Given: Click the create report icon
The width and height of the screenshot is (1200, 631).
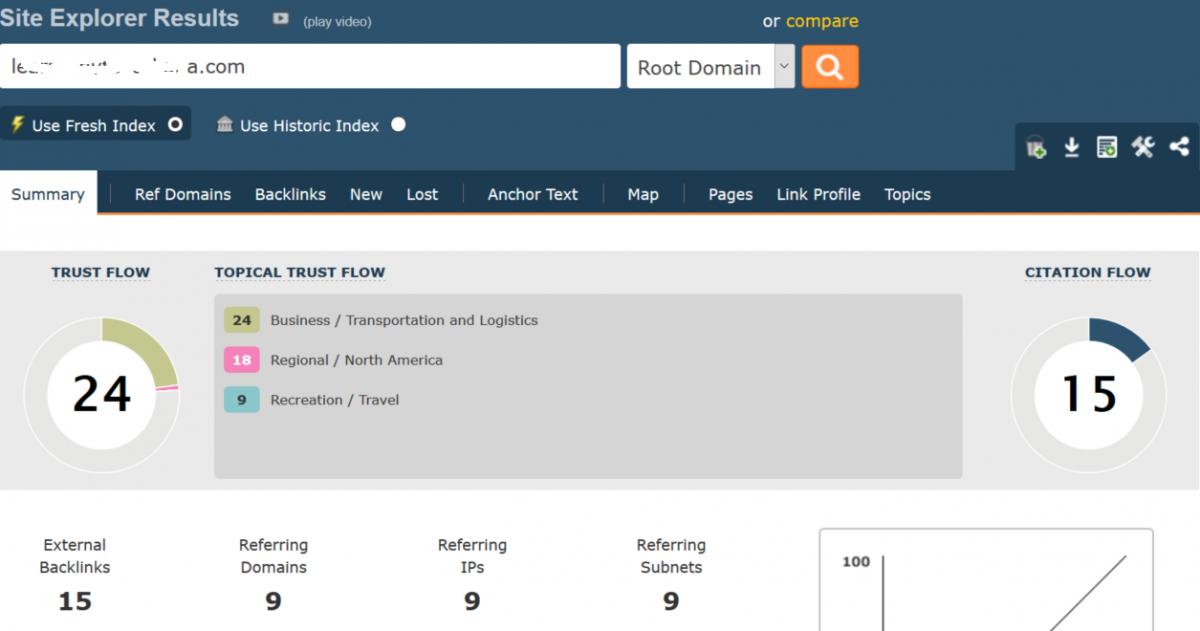Looking at the screenshot, I should click(1106, 148).
